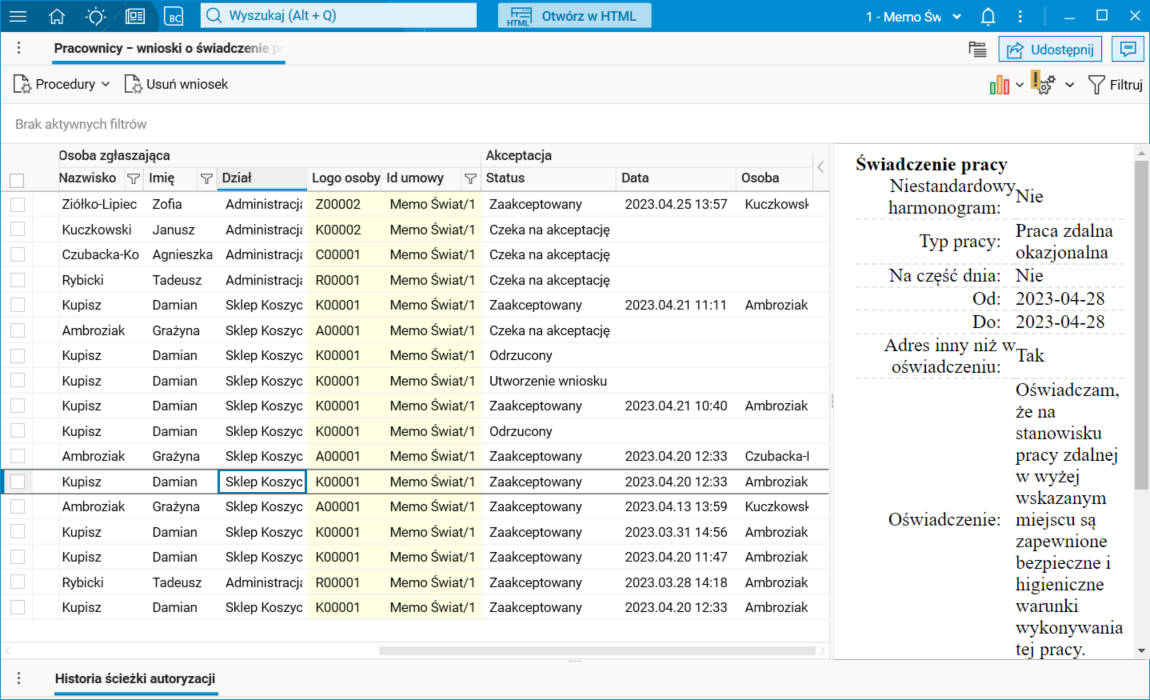Click scroll-down arrow of details panel
The width and height of the screenshot is (1150, 700).
click(1141, 651)
